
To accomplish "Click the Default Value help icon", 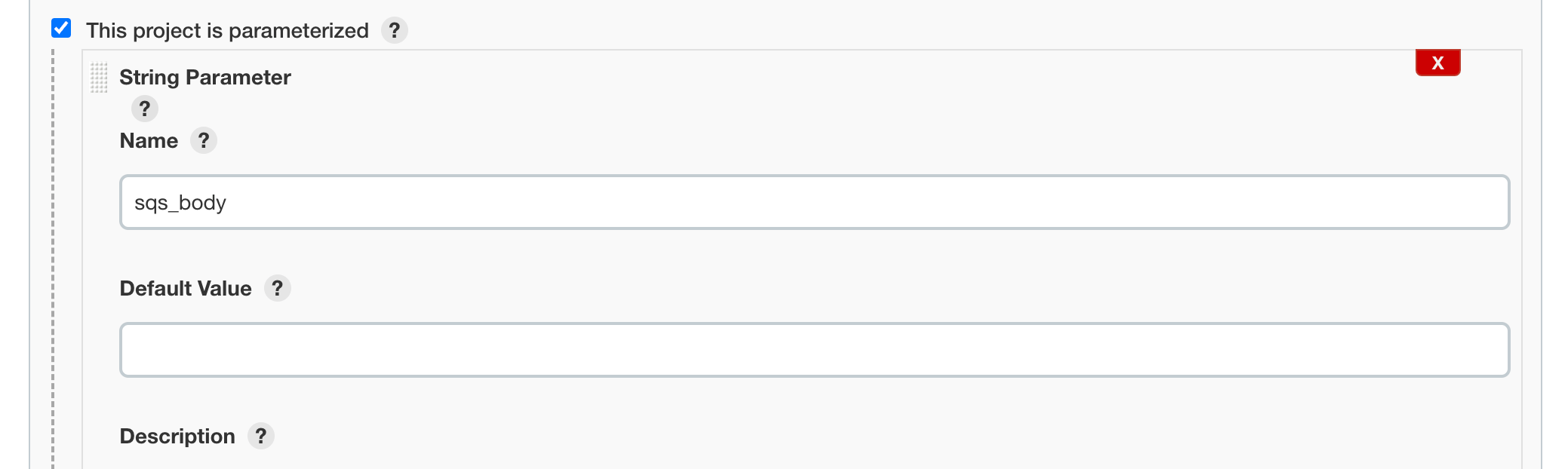I will click(277, 288).
